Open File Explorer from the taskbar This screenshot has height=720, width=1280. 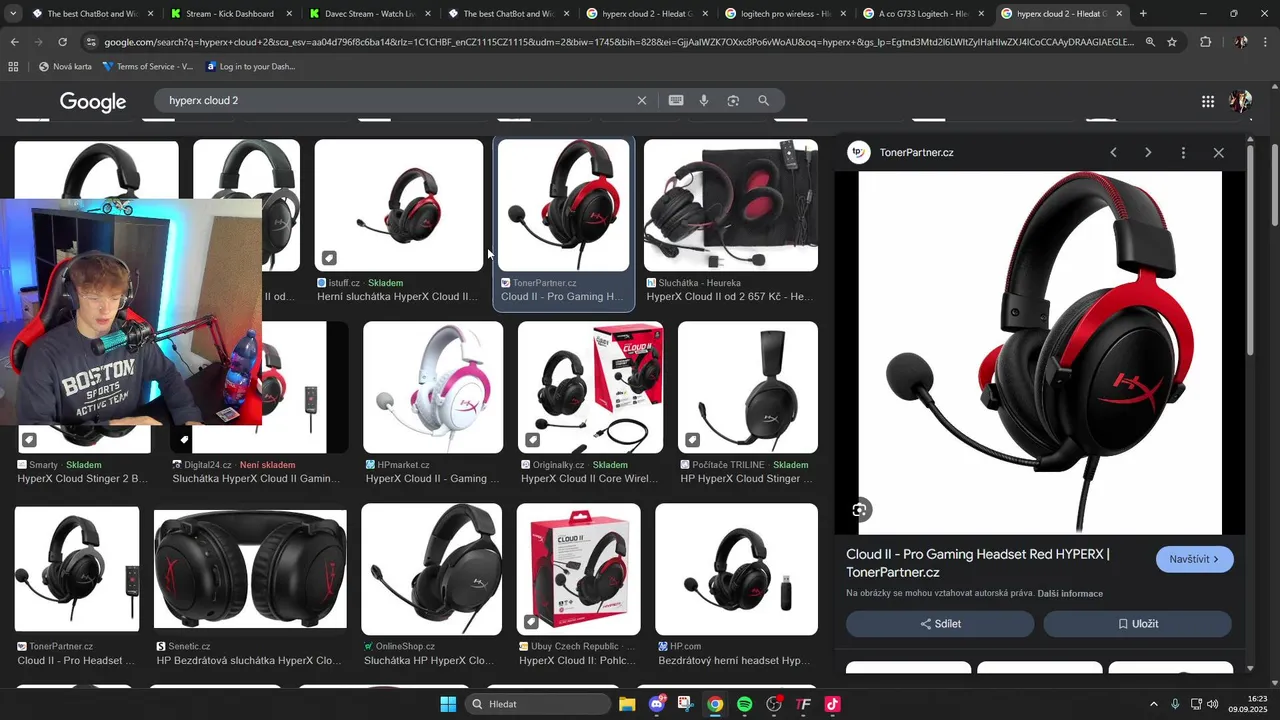(627, 704)
